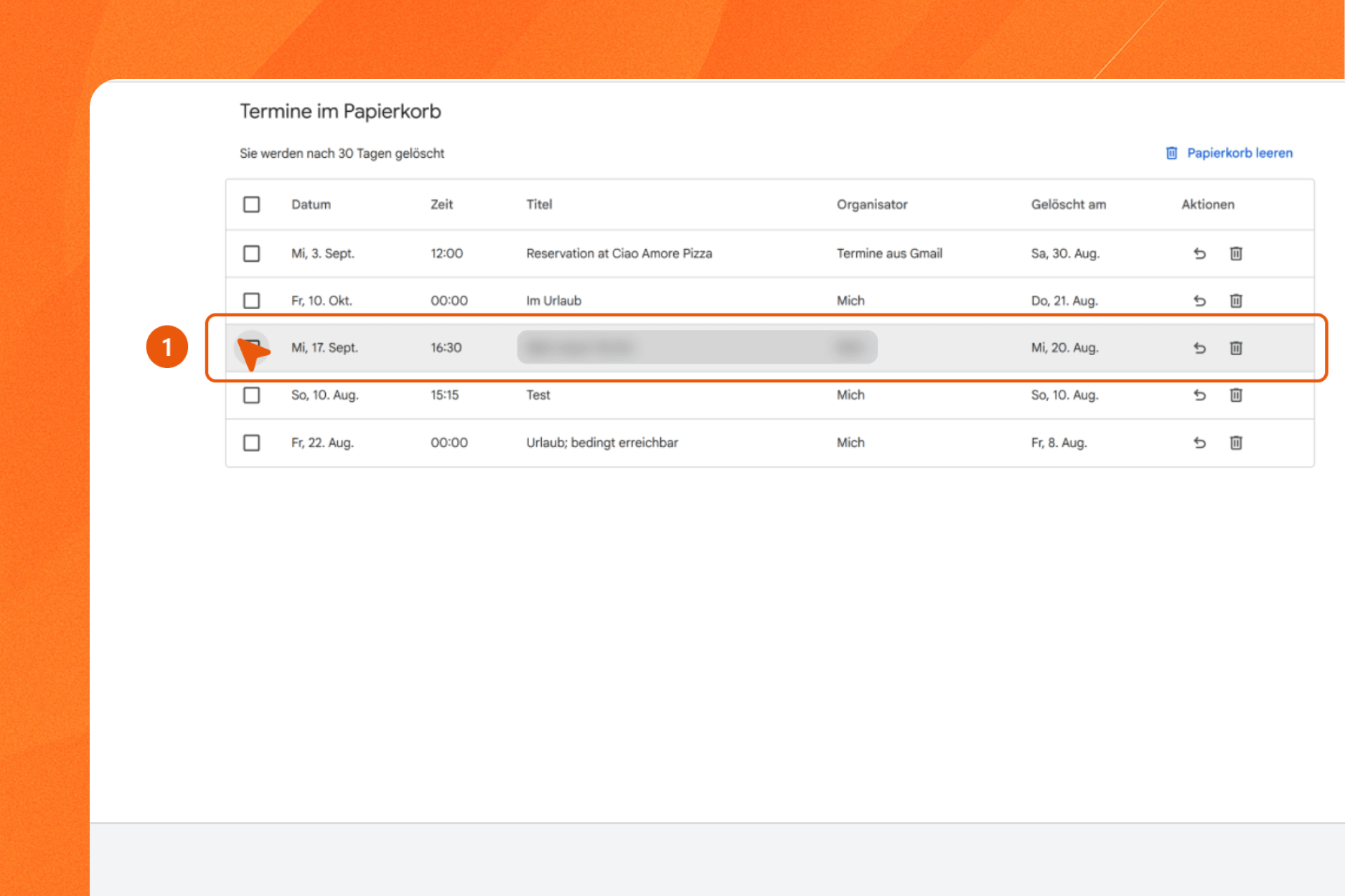Permanently delete the Ciao Amore Pizza reservation

[x=1236, y=253]
